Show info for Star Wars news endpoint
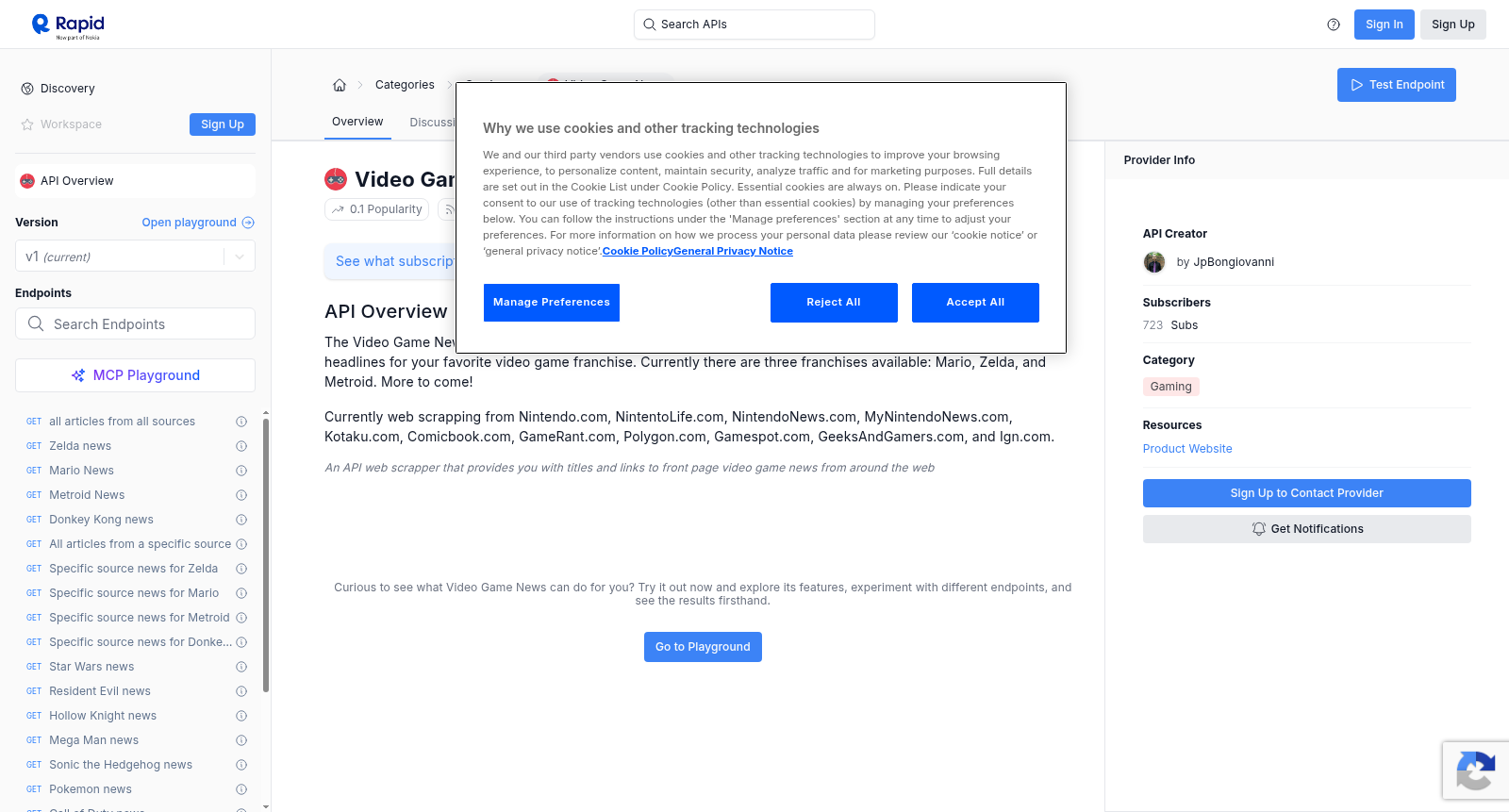This screenshot has width=1509, height=812. [x=241, y=667]
